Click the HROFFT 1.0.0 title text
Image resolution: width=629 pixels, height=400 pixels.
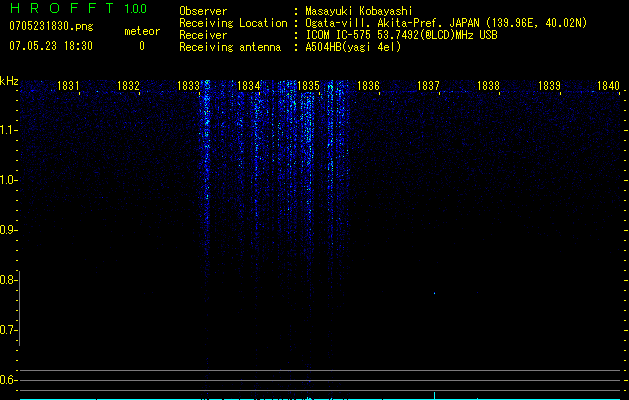tap(78, 8)
